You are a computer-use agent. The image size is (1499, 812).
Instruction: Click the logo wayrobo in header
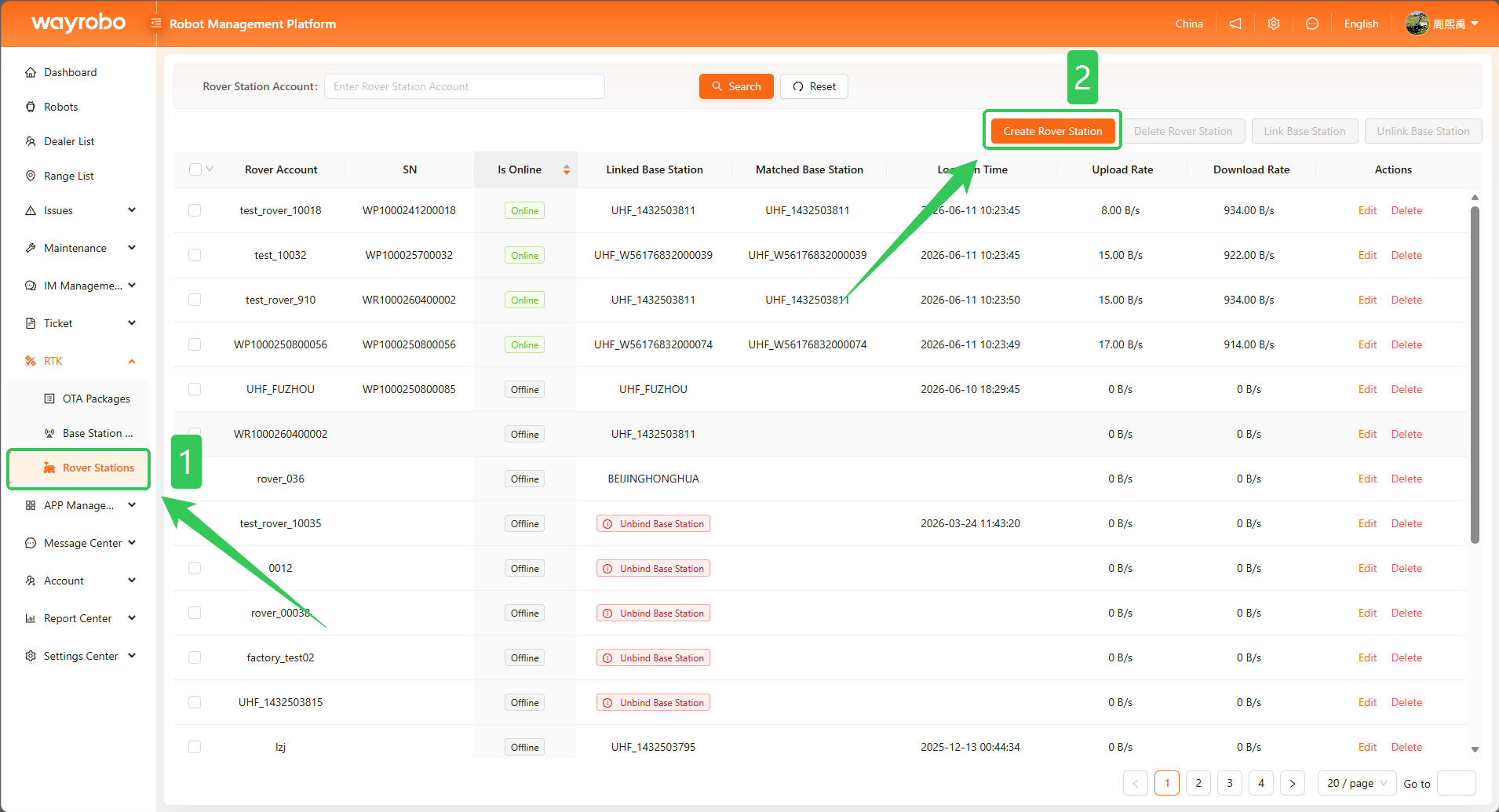(x=78, y=23)
